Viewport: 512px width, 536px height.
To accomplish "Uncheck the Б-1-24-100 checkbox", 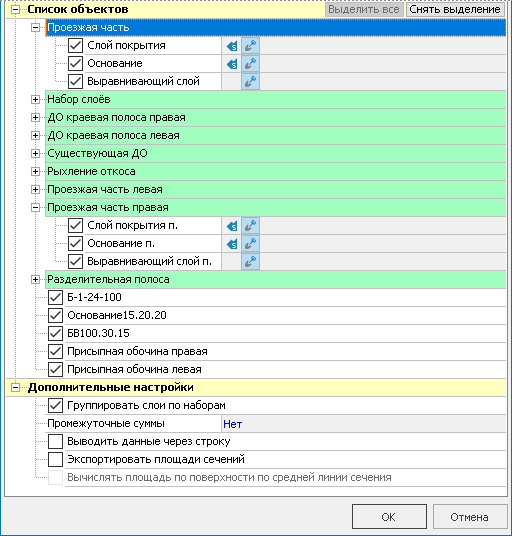I will click(55, 297).
